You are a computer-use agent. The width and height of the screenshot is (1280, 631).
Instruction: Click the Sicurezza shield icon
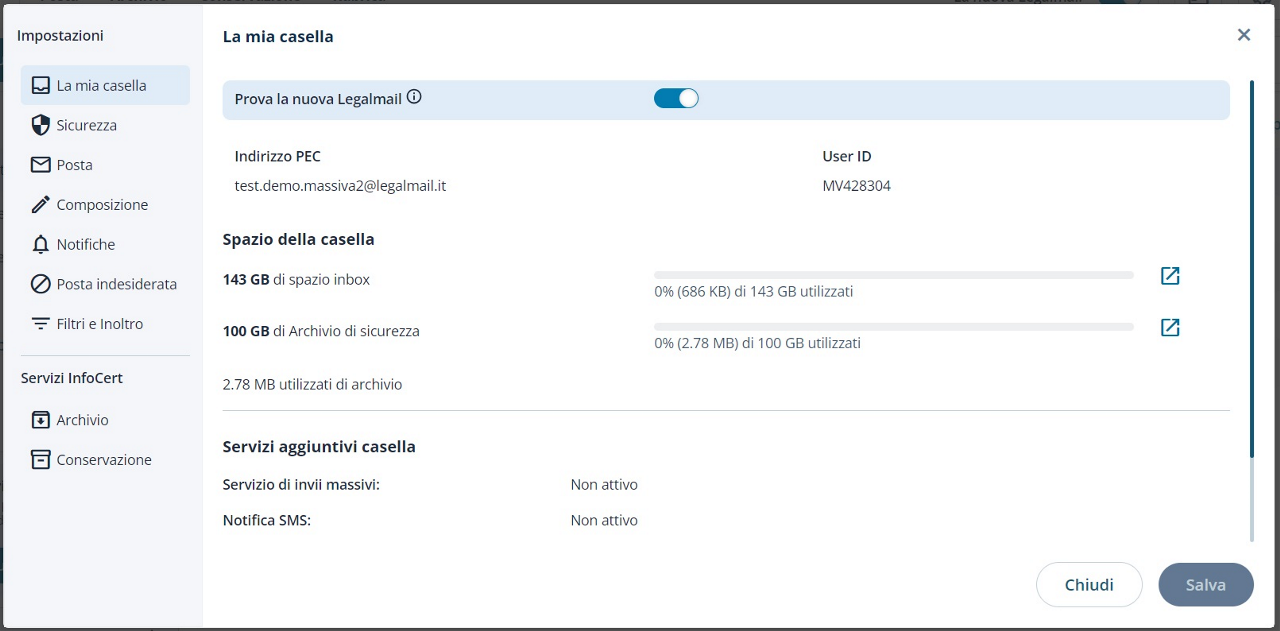41,125
